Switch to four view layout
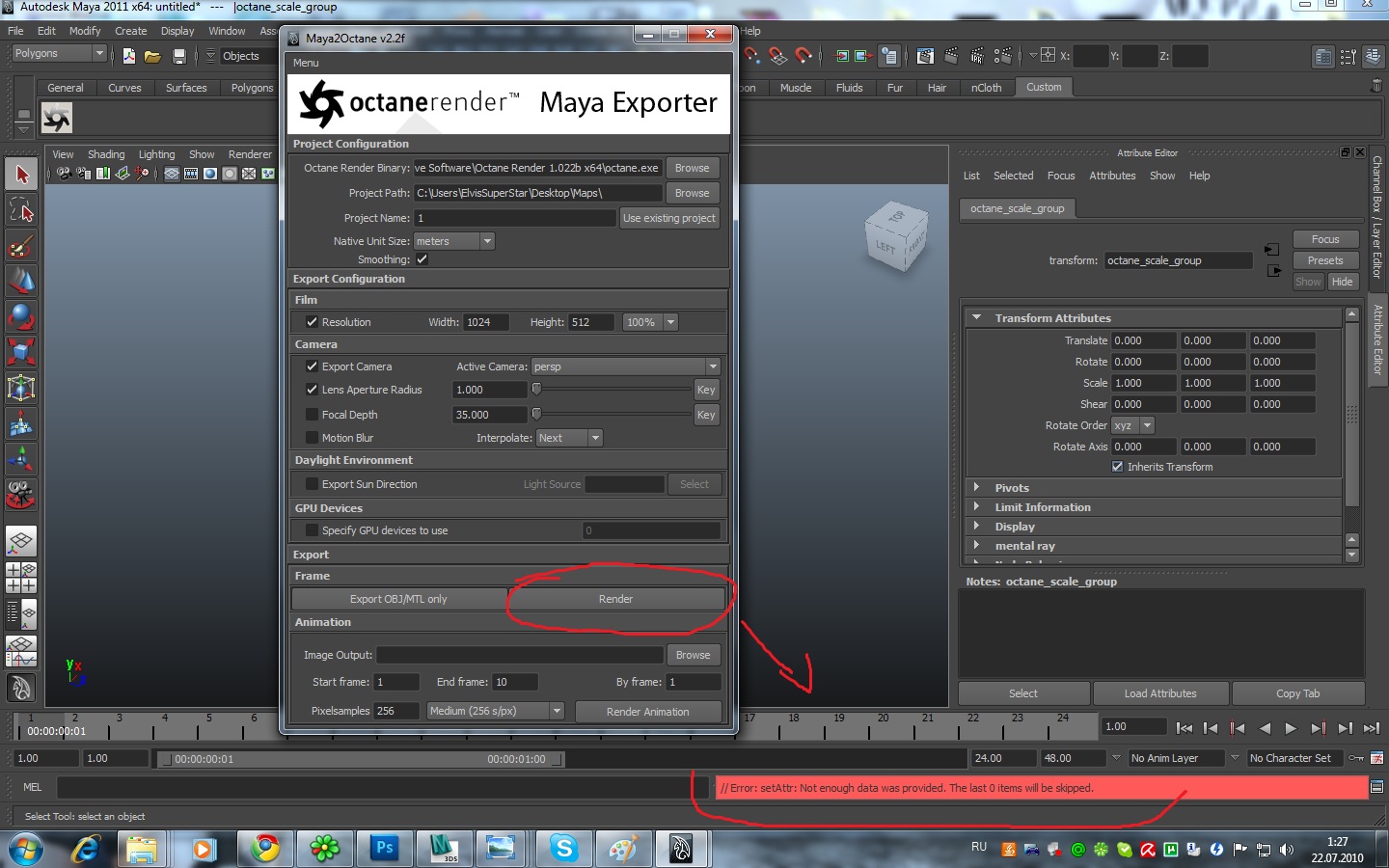Image resolution: width=1389 pixels, height=868 pixels. click(21, 578)
